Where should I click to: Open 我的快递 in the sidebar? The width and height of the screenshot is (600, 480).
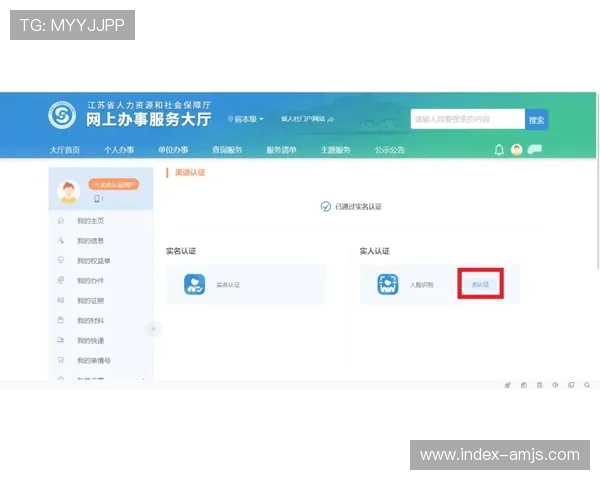[x=90, y=340]
